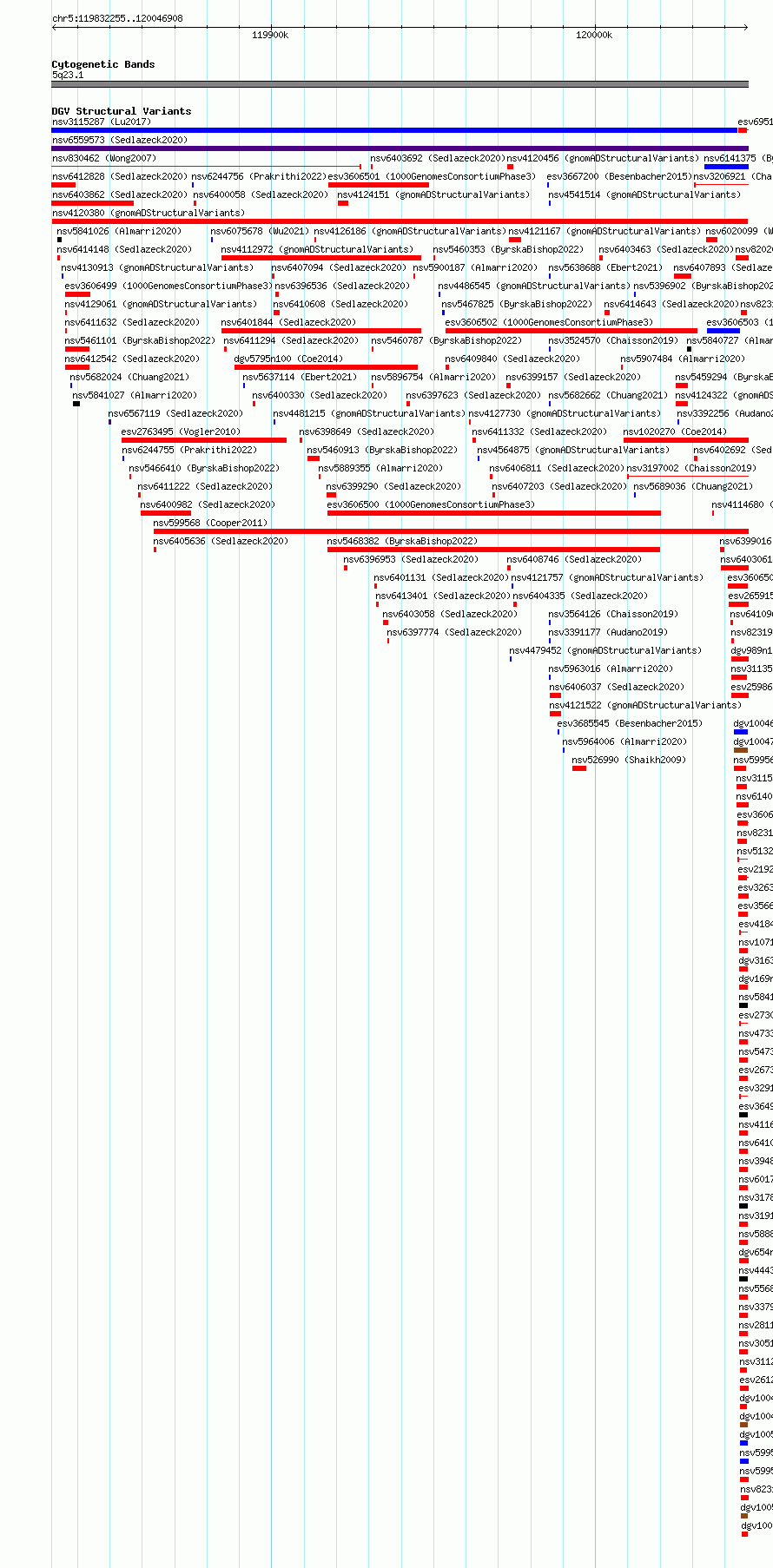Click the red bar under esv3606500
This screenshot has height=1568, width=773.
pyautogui.click(x=494, y=513)
